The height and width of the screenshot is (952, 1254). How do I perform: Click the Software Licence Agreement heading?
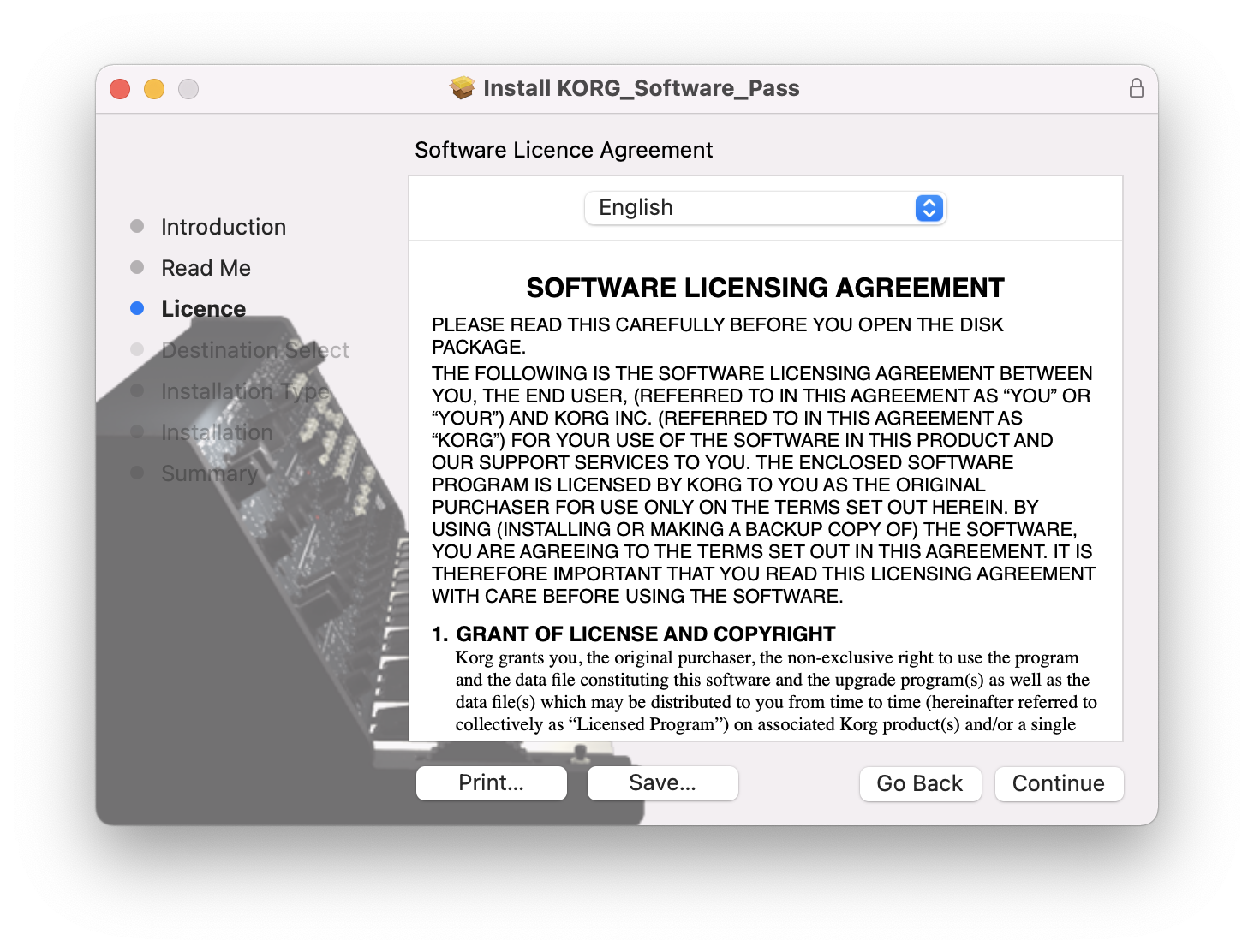(564, 150)
